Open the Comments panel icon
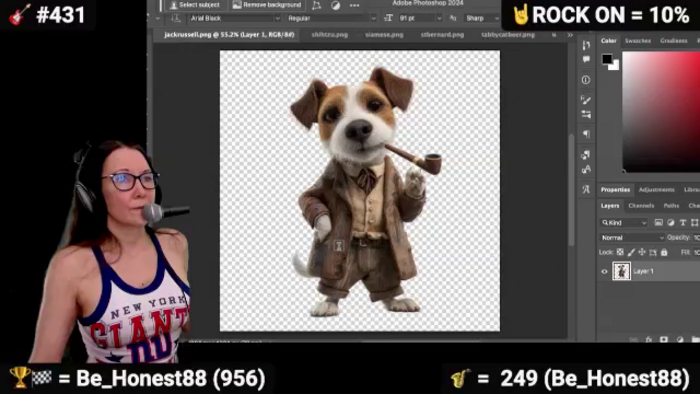Screen dimensions: 700x394 tap(586, 59)
